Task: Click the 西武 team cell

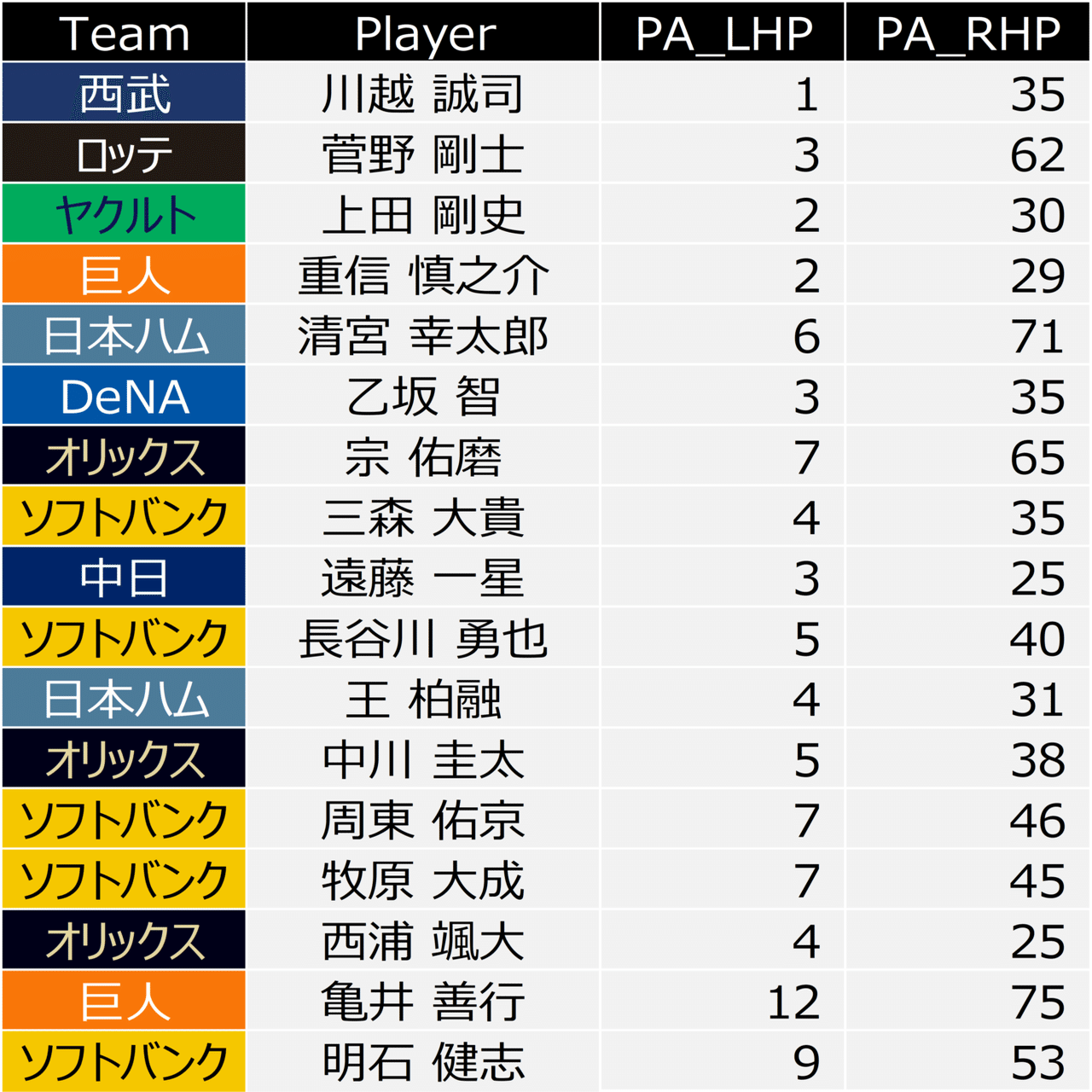Action: (x=125, y=93)
